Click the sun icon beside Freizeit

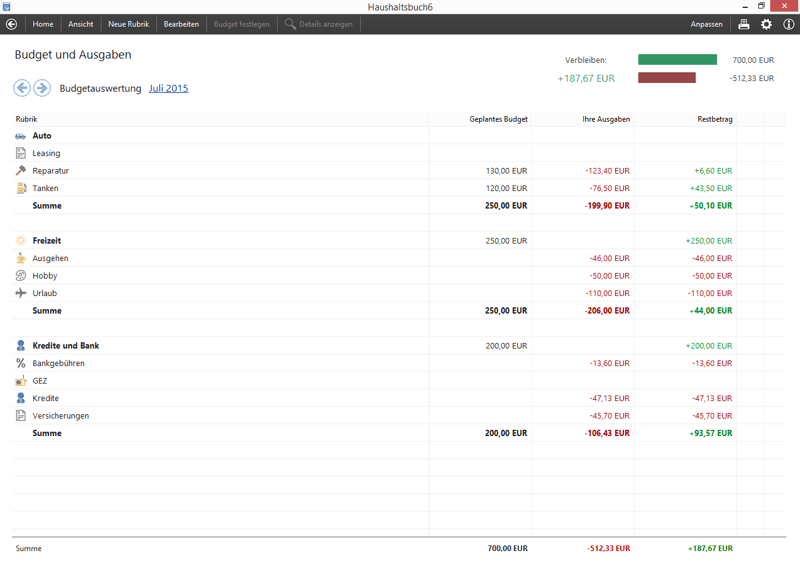click(x=21, y=241)
